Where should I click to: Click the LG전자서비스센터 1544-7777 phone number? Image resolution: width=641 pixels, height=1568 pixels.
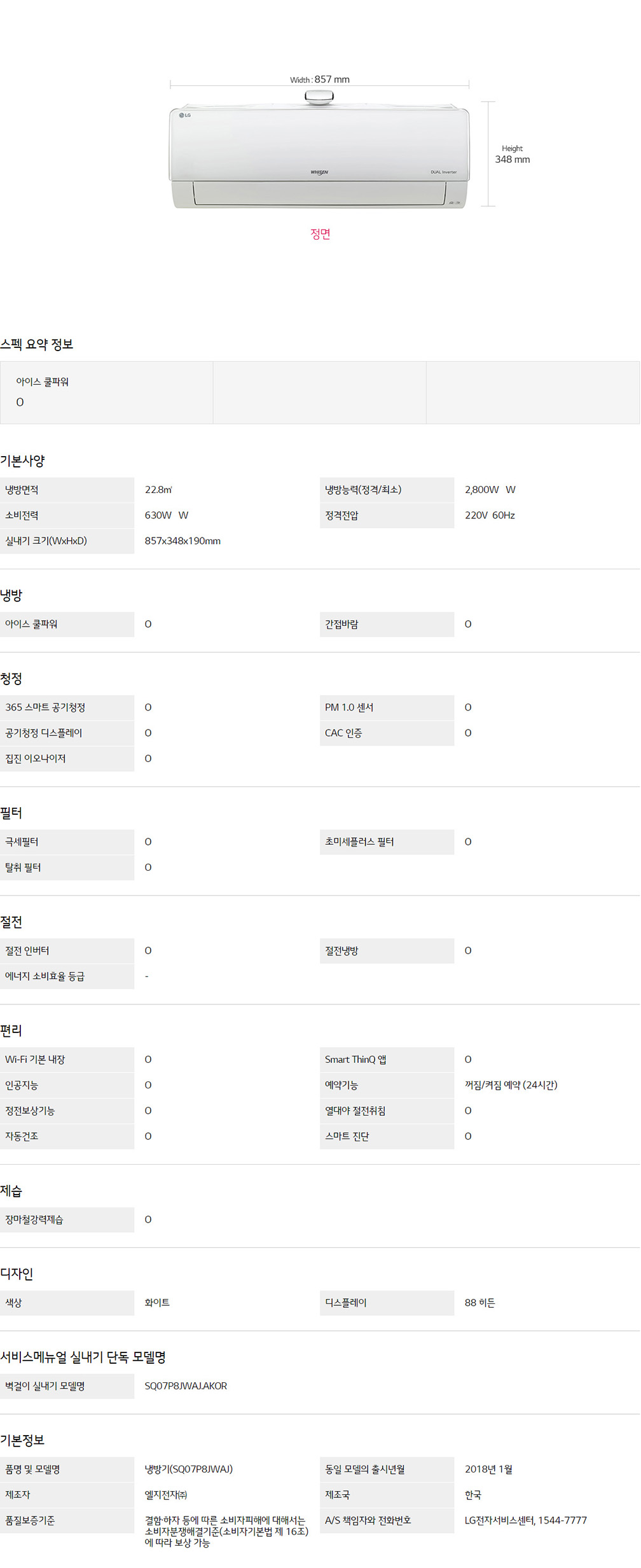(525, 1520)
